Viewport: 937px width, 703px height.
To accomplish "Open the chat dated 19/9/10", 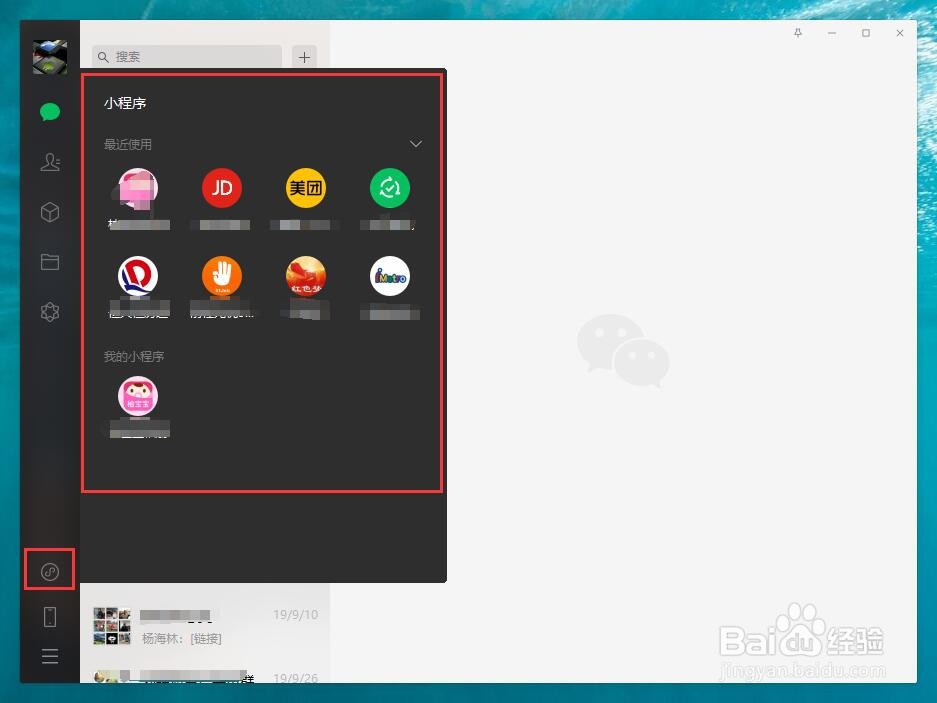I will [x=205, y=626].
